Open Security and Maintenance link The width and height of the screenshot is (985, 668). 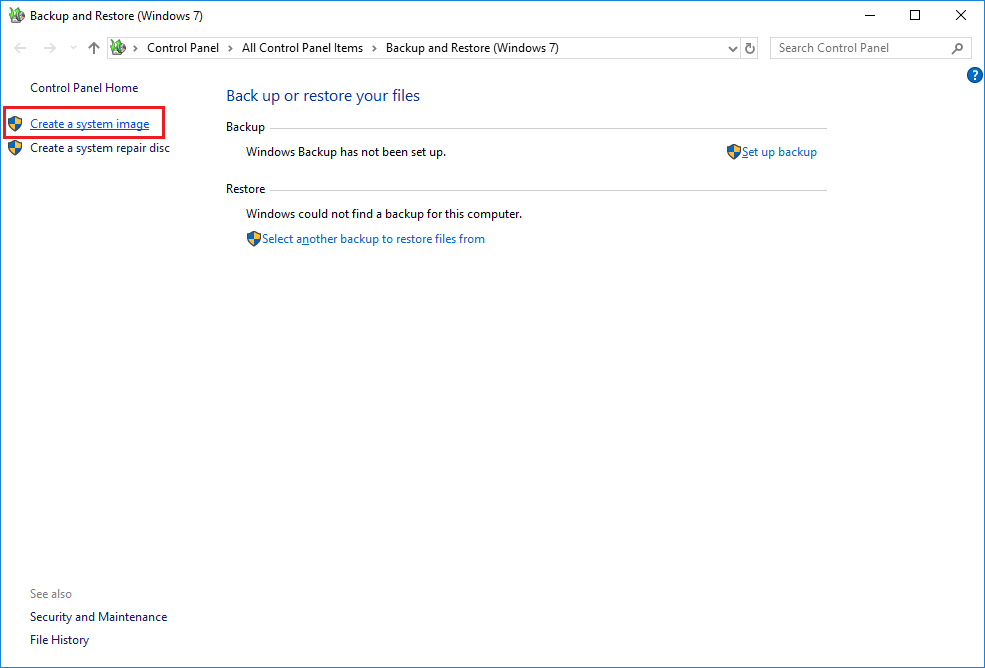(99, 617)
